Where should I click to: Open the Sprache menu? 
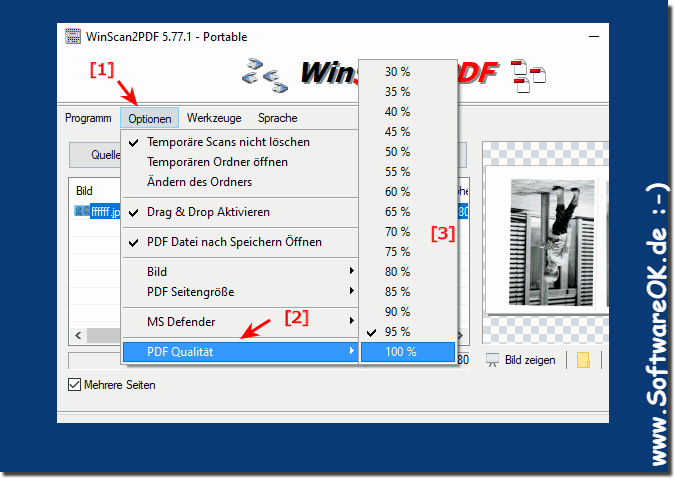(278, 118)
